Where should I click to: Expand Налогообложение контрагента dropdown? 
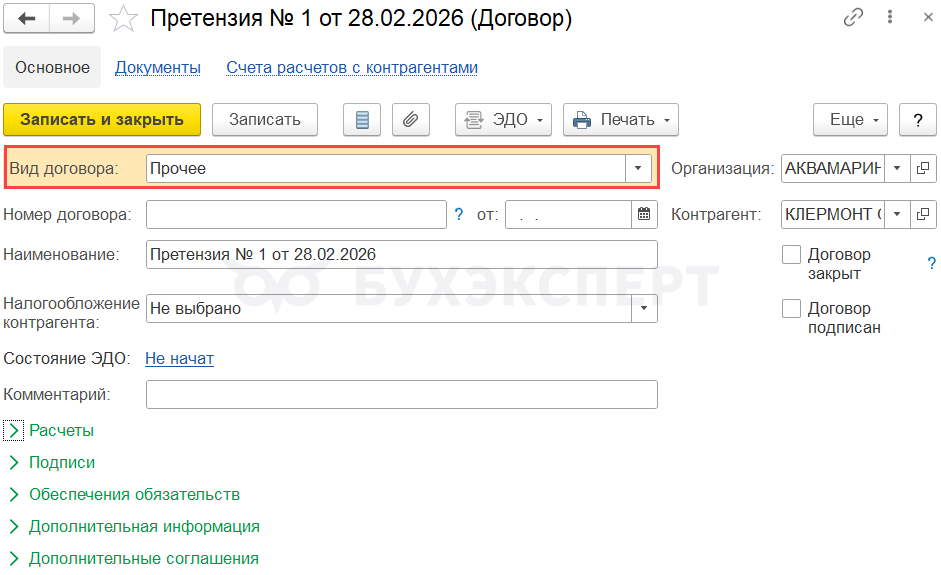pyautogui.click(x=644, y=309)
